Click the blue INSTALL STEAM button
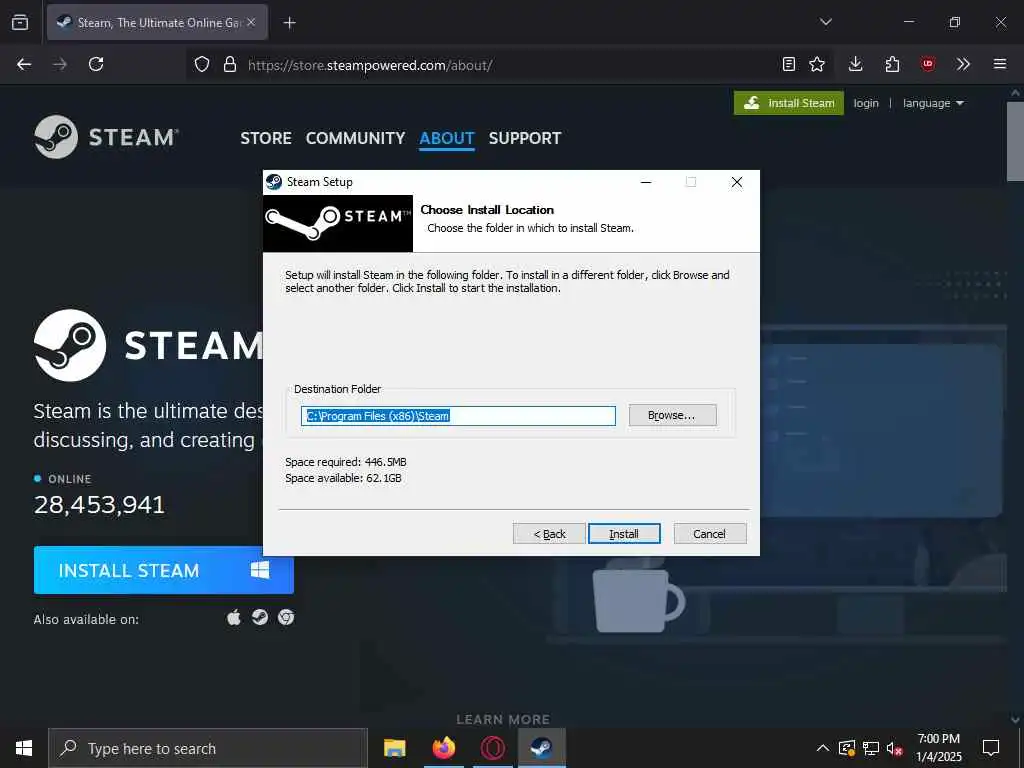Image resolution: width=1024 pixels, height=768 pixels. pyautogui.click(x=164, y=570)
